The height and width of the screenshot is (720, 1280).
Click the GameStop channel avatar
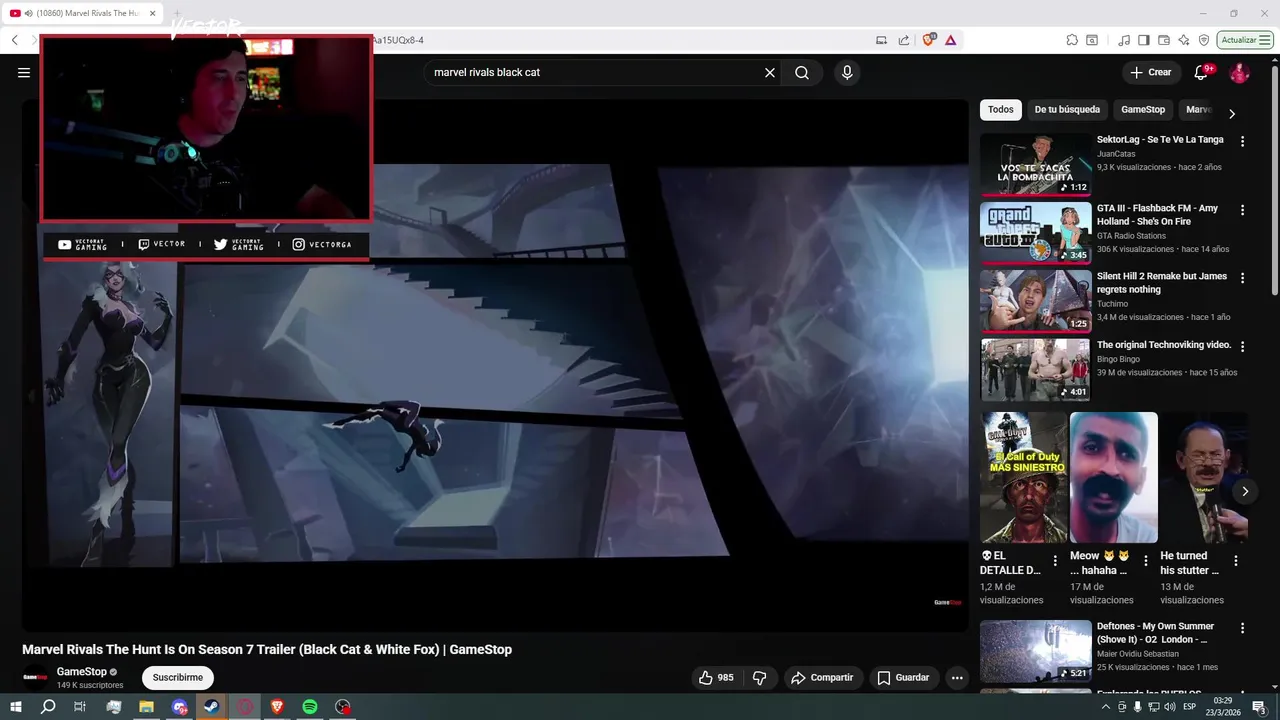[36, 678]
